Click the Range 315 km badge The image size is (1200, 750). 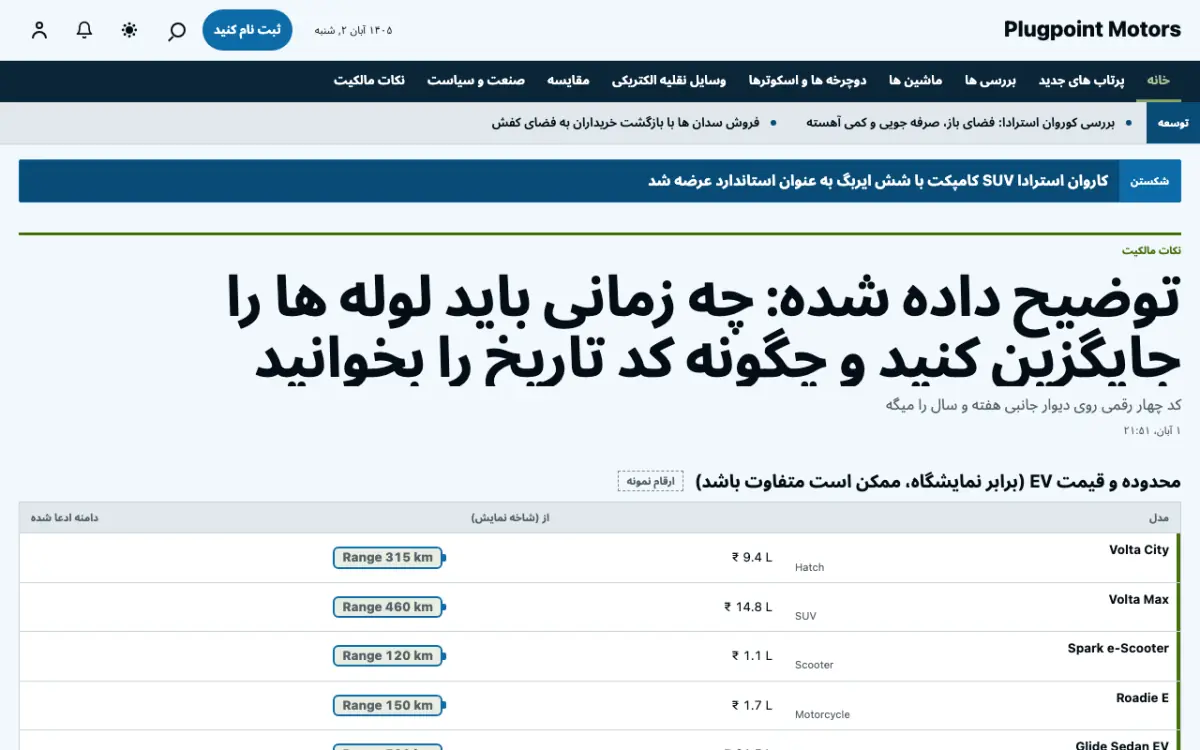(388, 558)
